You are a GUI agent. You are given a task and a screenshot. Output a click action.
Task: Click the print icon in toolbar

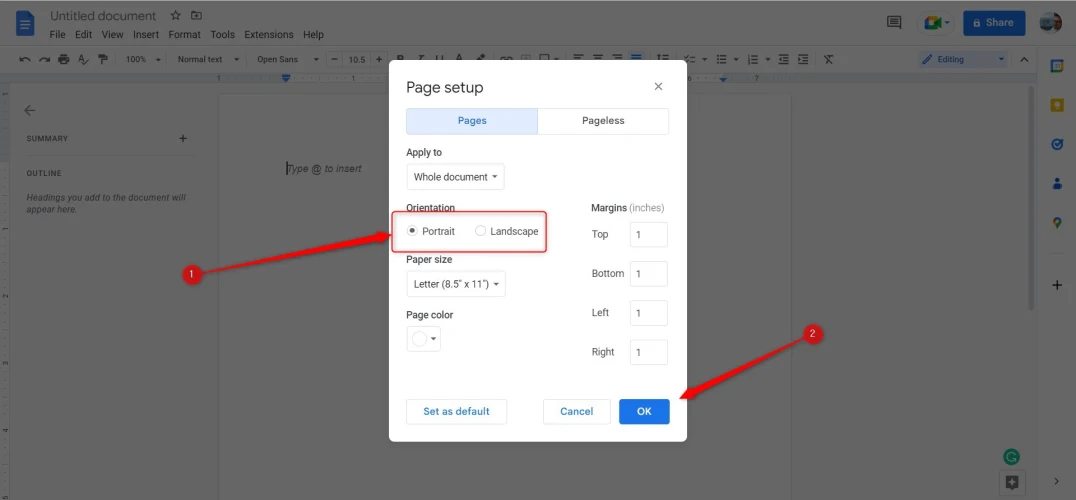[64, 59]
